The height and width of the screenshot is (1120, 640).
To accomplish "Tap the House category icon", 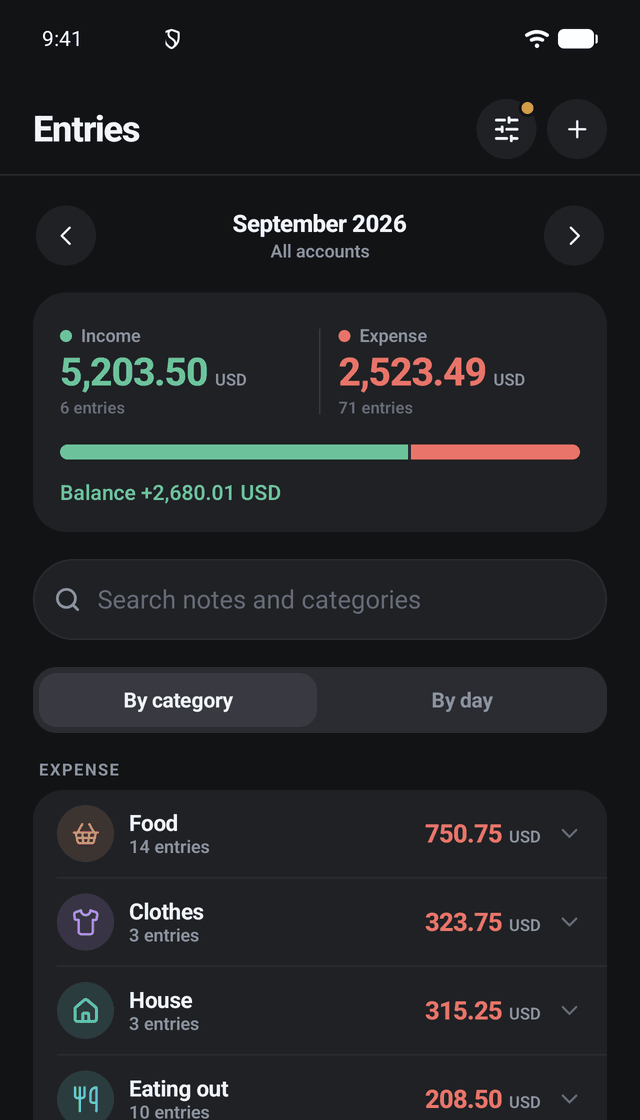I will click(86, 1011).
